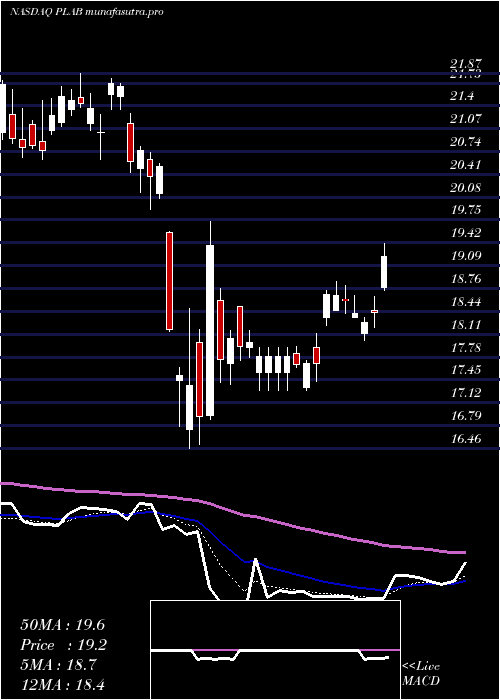
Task: Click the 19.42 price axis label
Action: (x=466, y=233)
